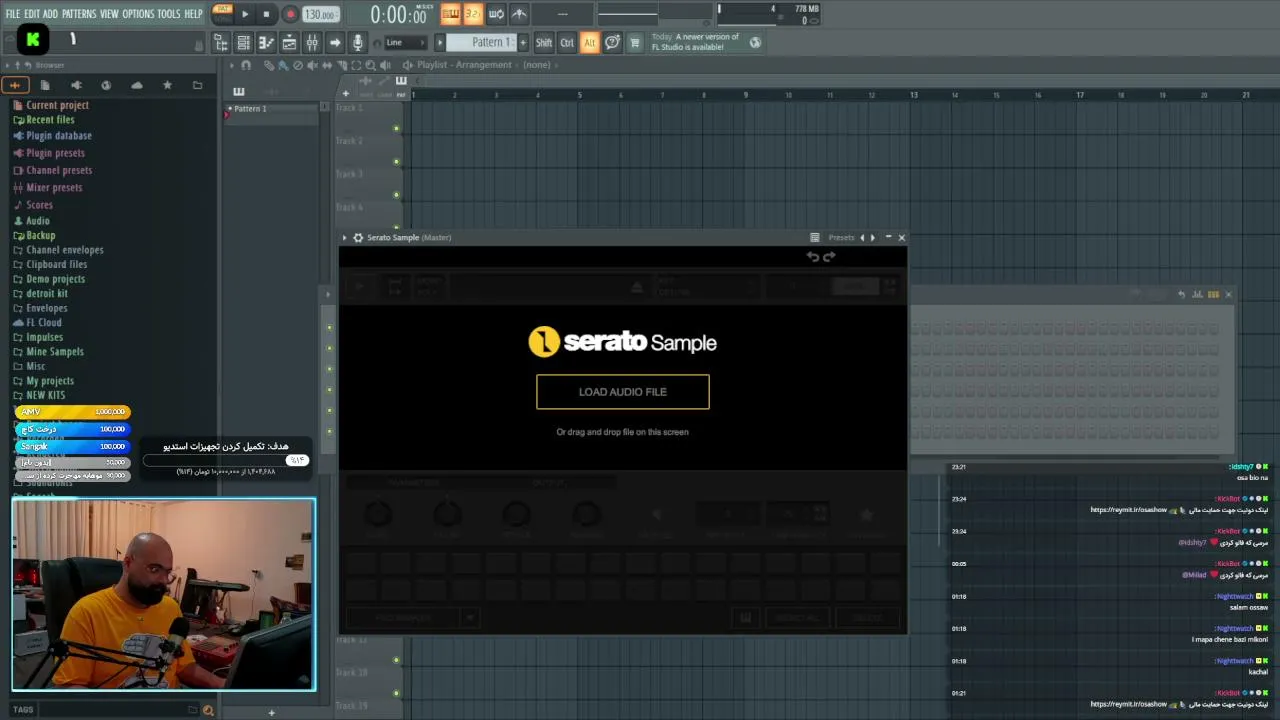The height and width of the screenshot is (720, 1280).
Task: Click the TAGS label in Browser
Action: click(x=23, y=710)
